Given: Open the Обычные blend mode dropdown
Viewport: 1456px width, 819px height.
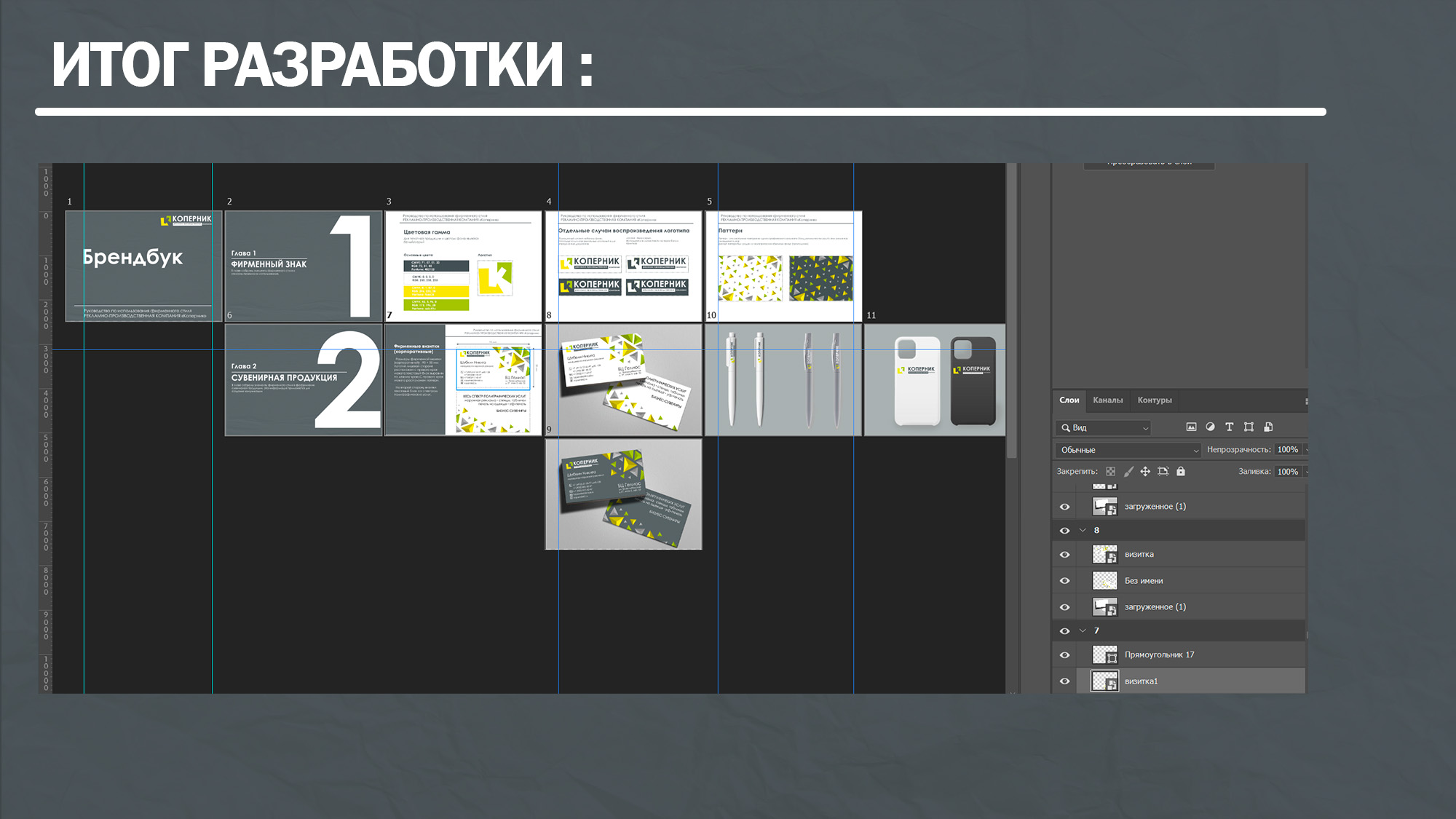Looking at the screenshot, I should 1128,450.
